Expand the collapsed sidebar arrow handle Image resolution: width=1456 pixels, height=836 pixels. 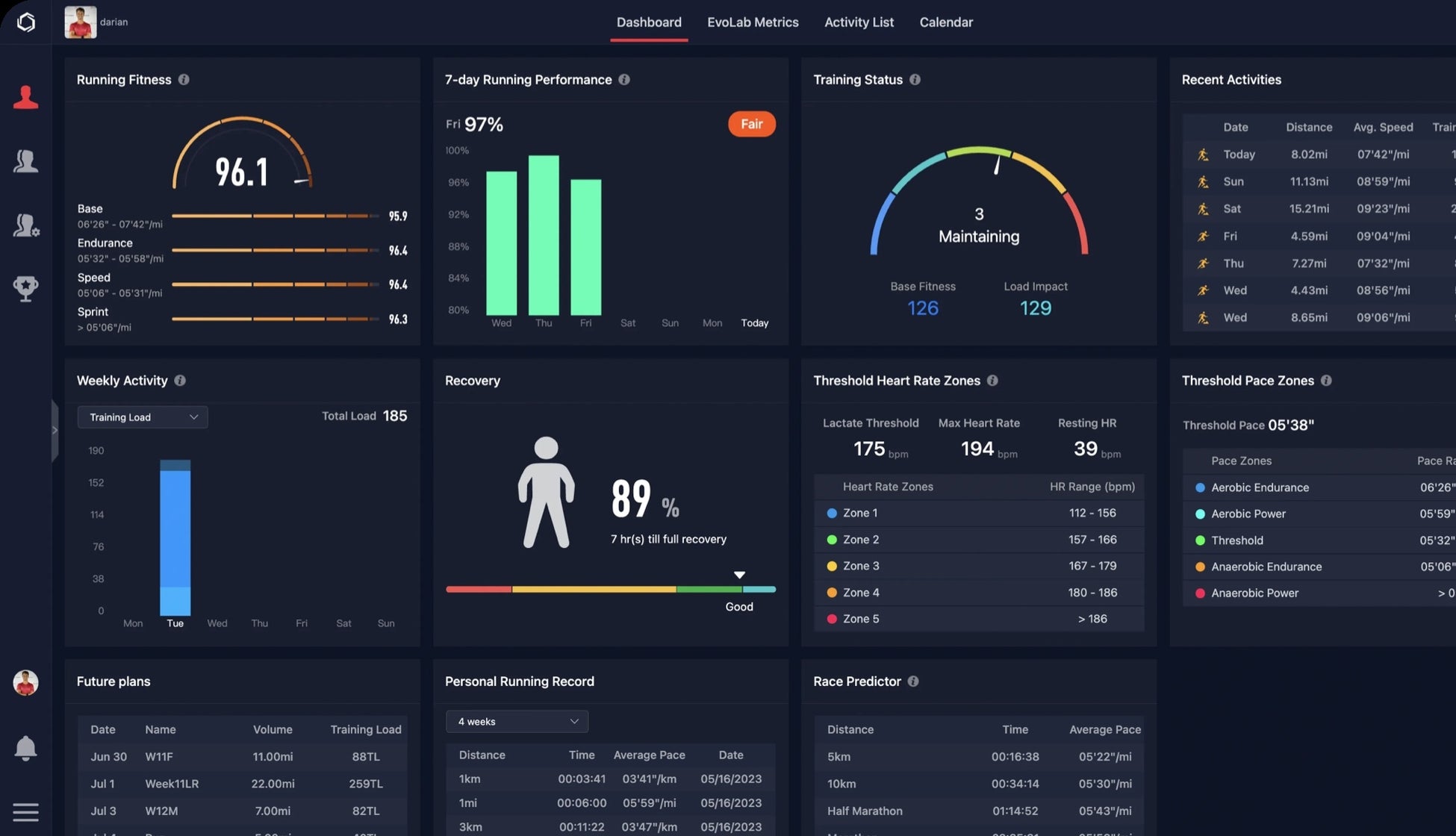(x=55, y=430)
